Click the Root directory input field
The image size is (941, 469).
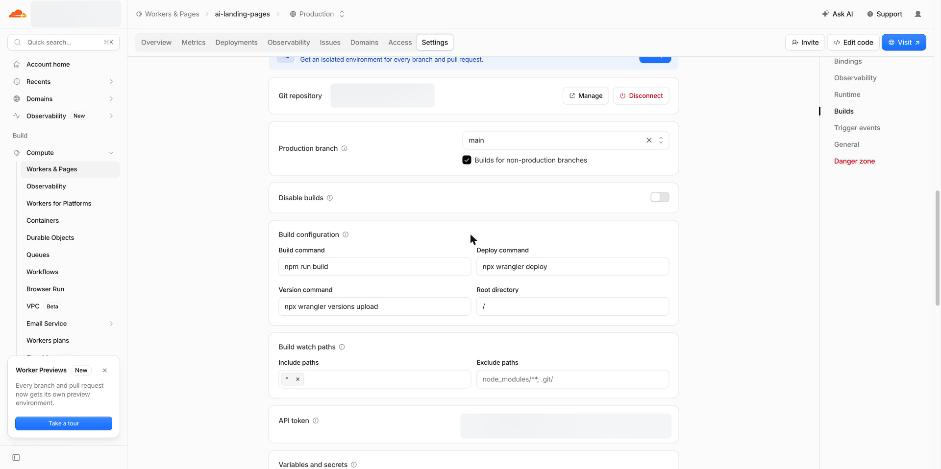(573, 306)
